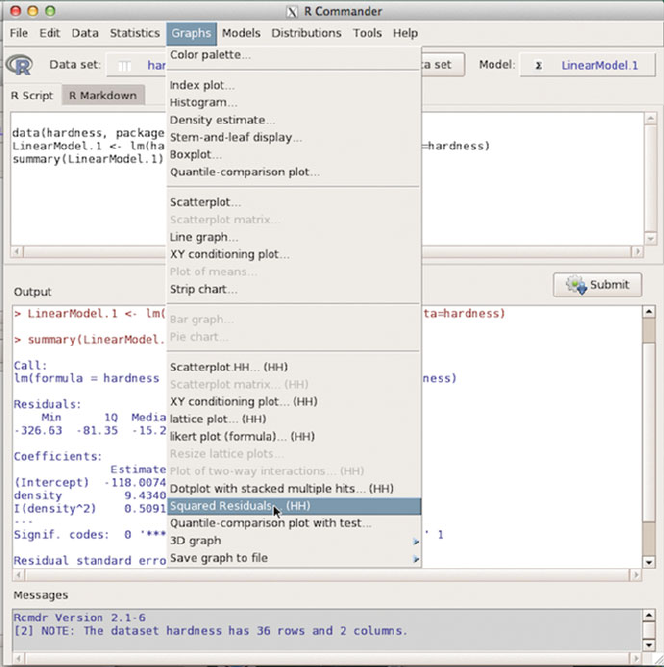Open the Tools menu
The image size is (664, 667).
click(367, 33)
